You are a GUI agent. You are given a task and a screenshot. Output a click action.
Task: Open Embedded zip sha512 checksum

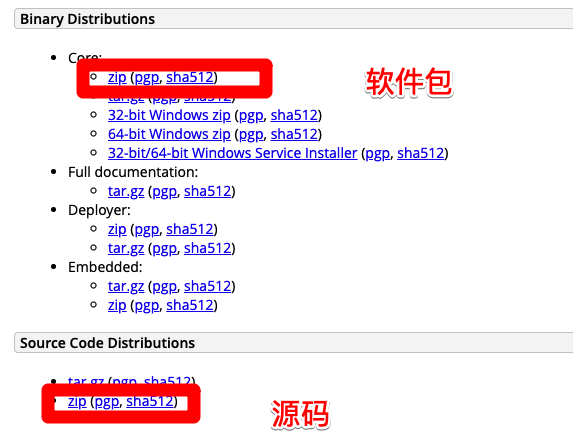point(190,306)
